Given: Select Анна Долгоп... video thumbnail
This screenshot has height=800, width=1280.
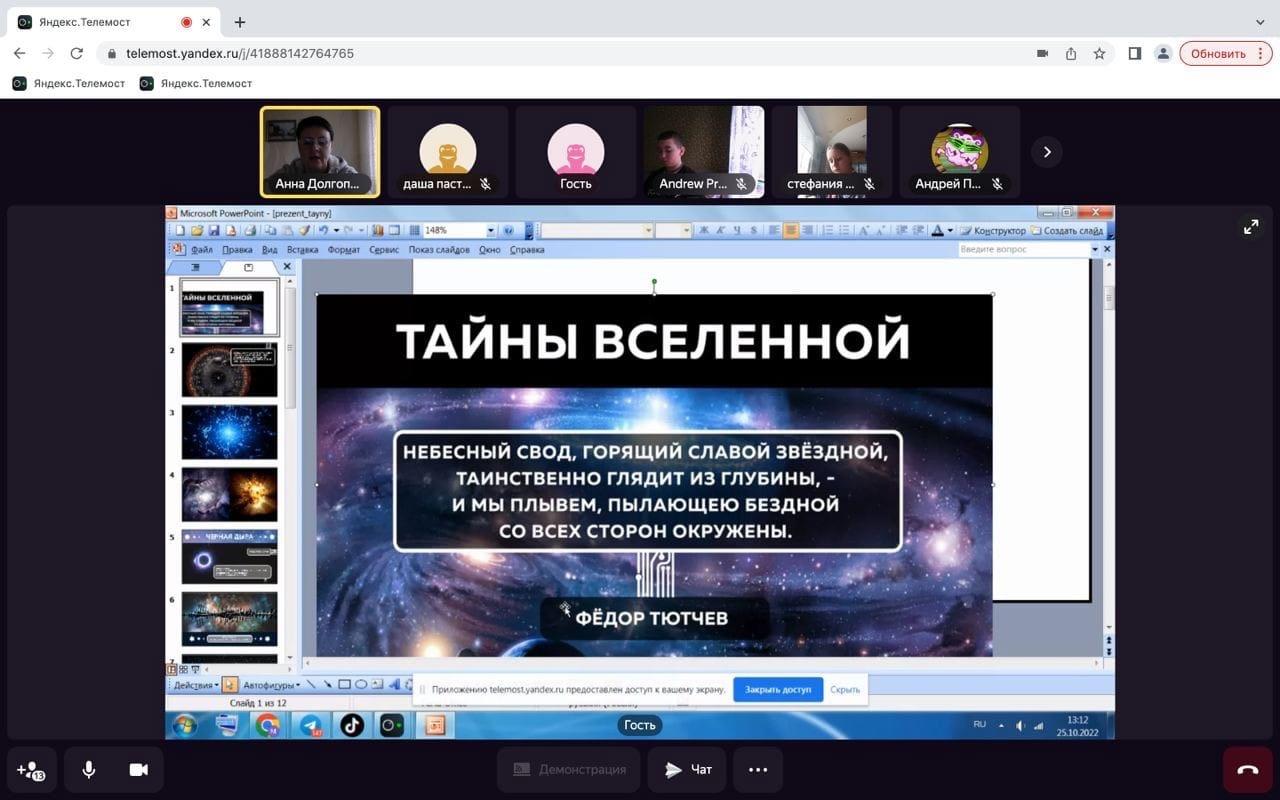Looking at the screenshot, I should 320,152.
